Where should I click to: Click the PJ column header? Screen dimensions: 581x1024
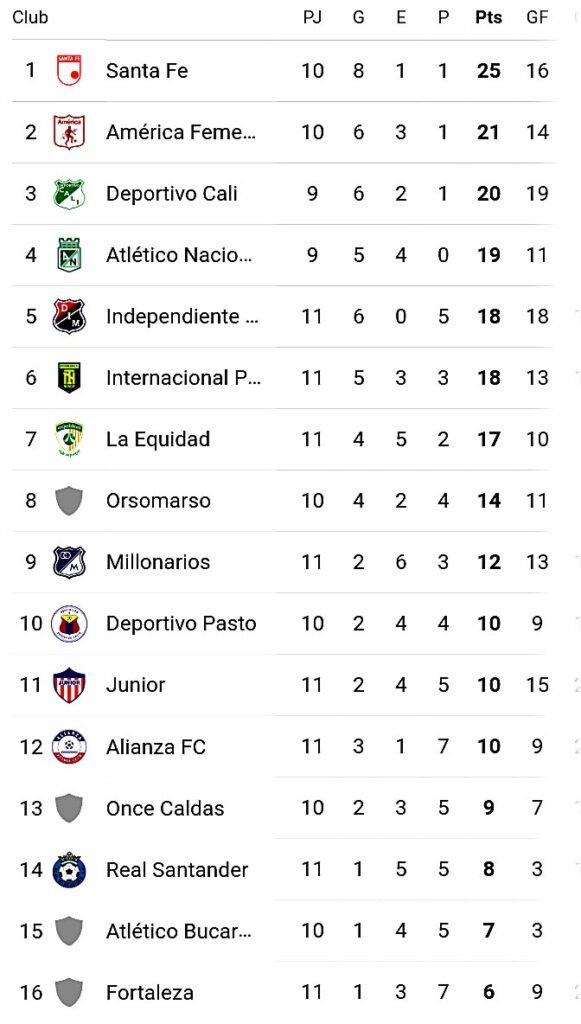pyautogui.click(x=313, y=18)
